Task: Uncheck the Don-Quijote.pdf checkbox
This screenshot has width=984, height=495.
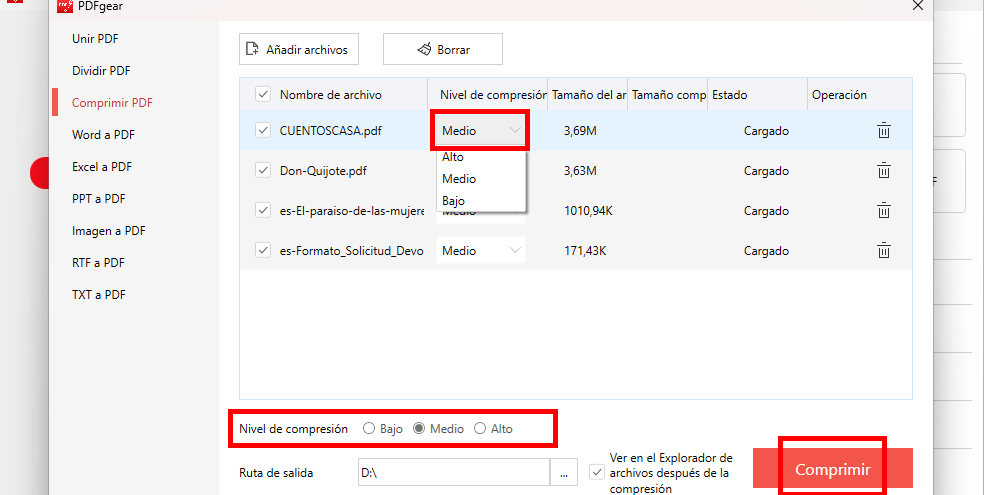Action: point(263,171)
